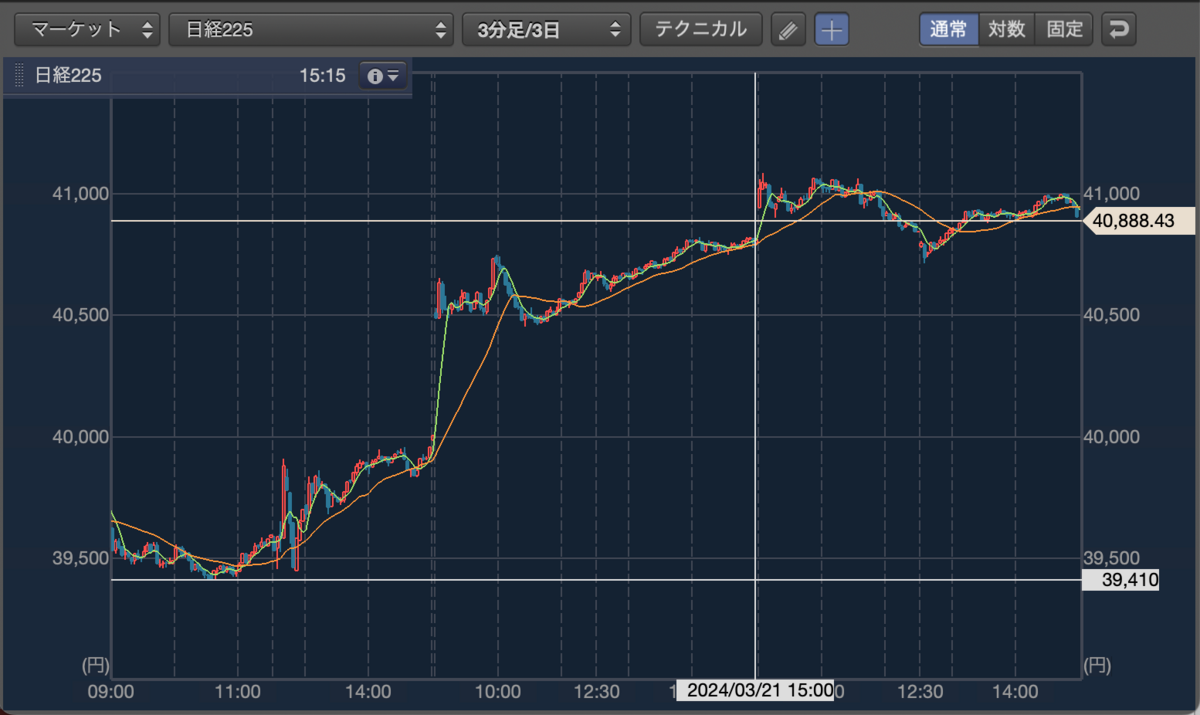Switch scale to 通常 mode
1200x715 pixels.
[x=948, y=30]
